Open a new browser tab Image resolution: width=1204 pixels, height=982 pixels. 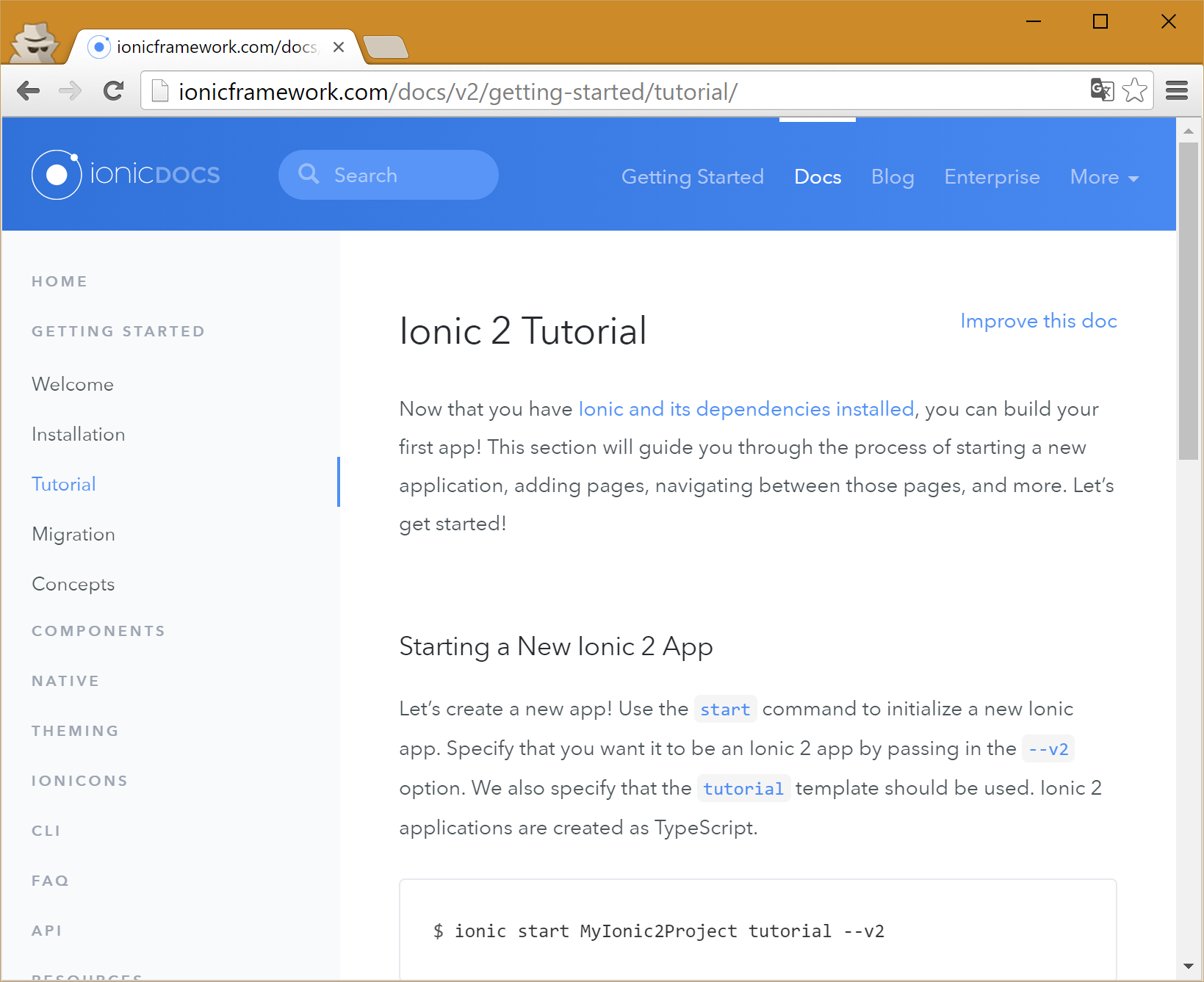[386, 47]
